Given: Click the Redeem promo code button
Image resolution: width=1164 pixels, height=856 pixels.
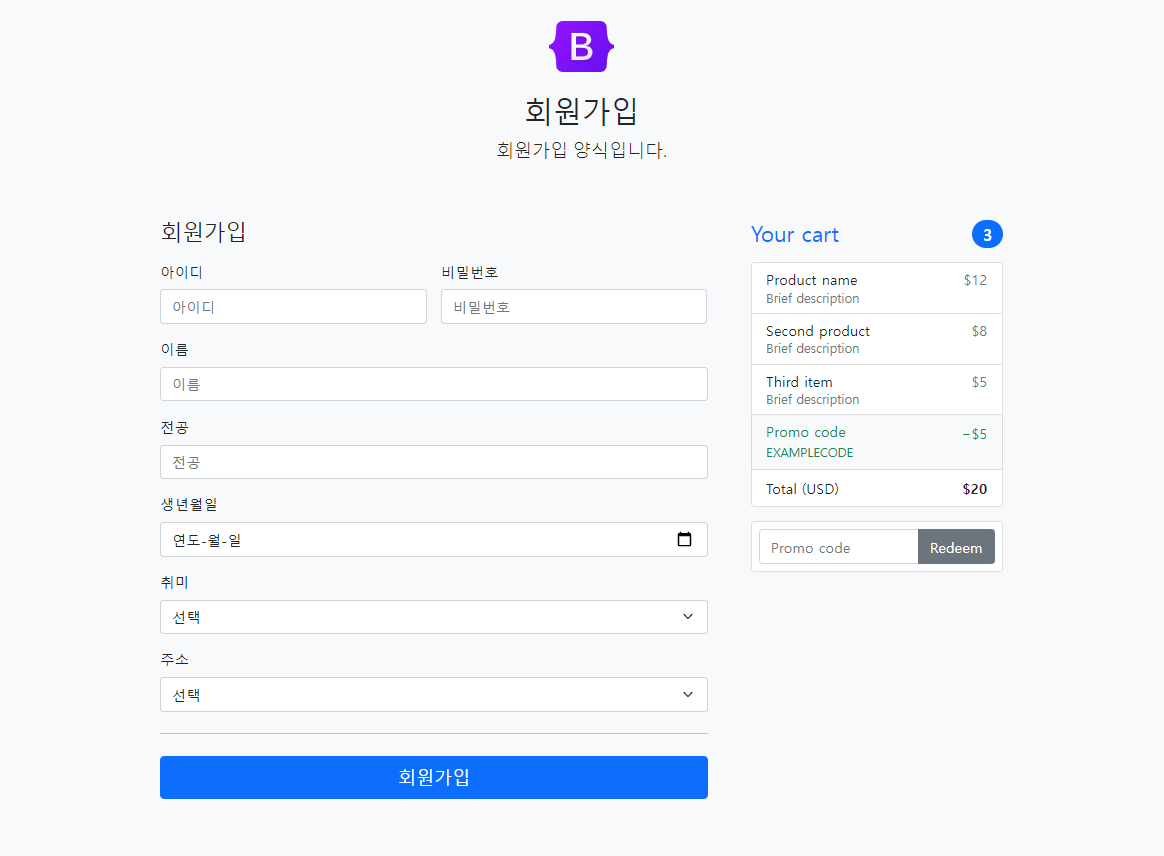Looking at the screenshot, I should (956, 547).
